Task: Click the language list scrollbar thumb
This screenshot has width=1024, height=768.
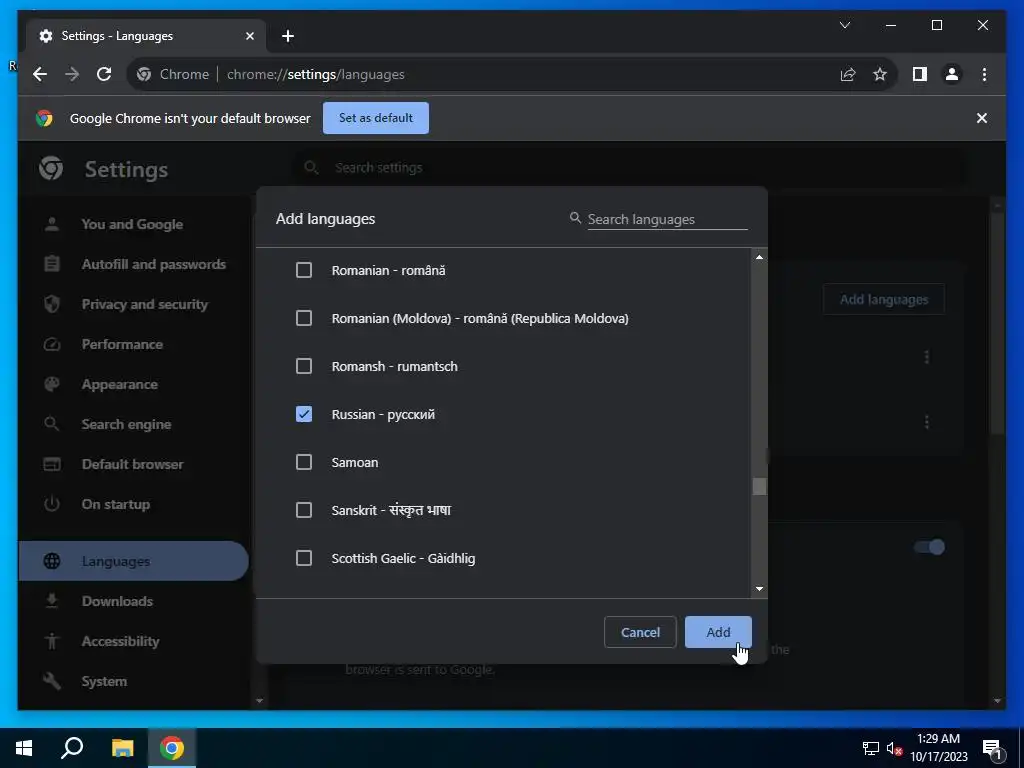Action: tap(759, 486)
